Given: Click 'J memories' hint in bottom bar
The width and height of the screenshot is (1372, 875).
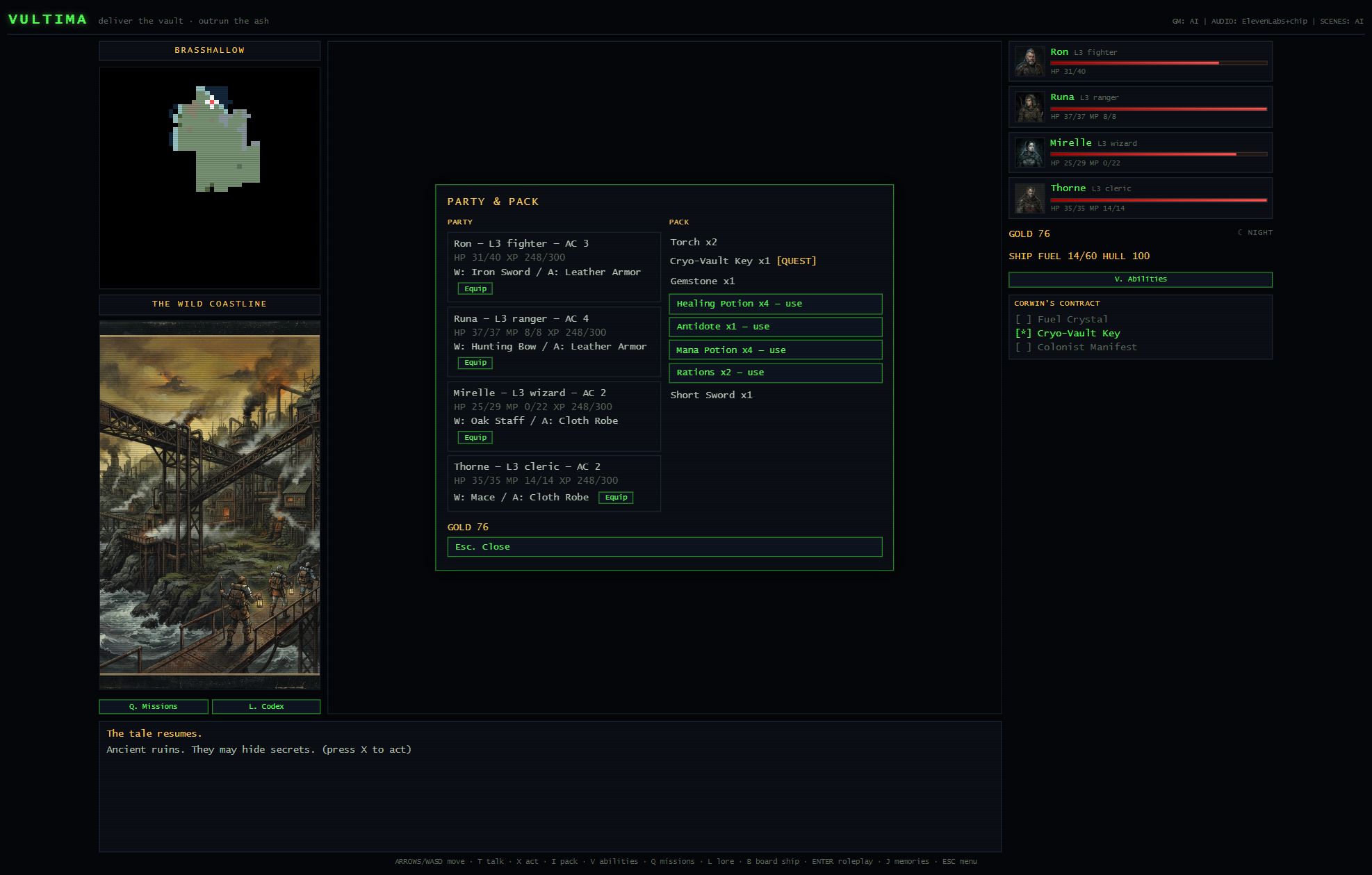Looking at the screenshot, I should [907, 862].
